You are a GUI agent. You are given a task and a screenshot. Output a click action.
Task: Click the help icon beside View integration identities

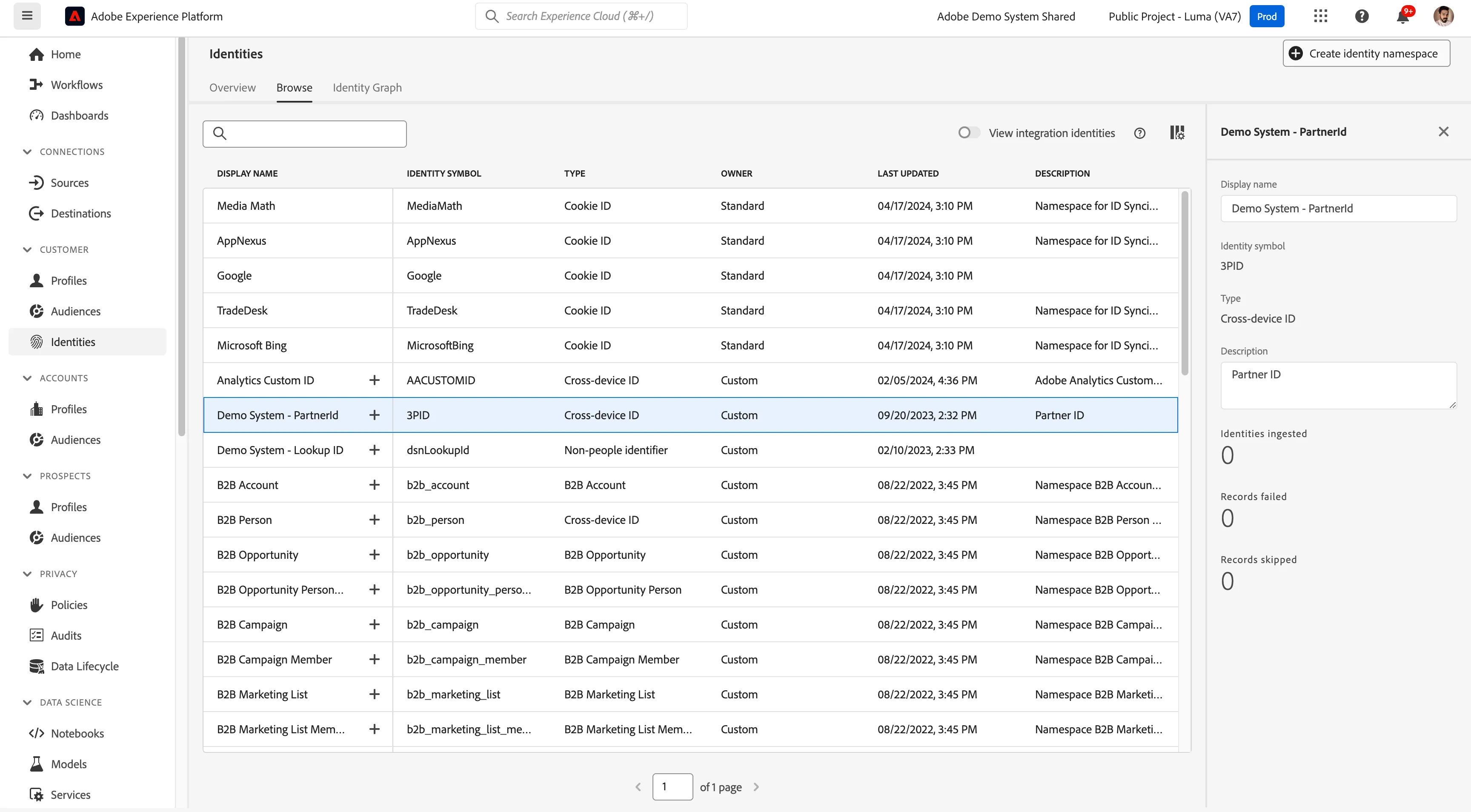[x=1140, y=133]
